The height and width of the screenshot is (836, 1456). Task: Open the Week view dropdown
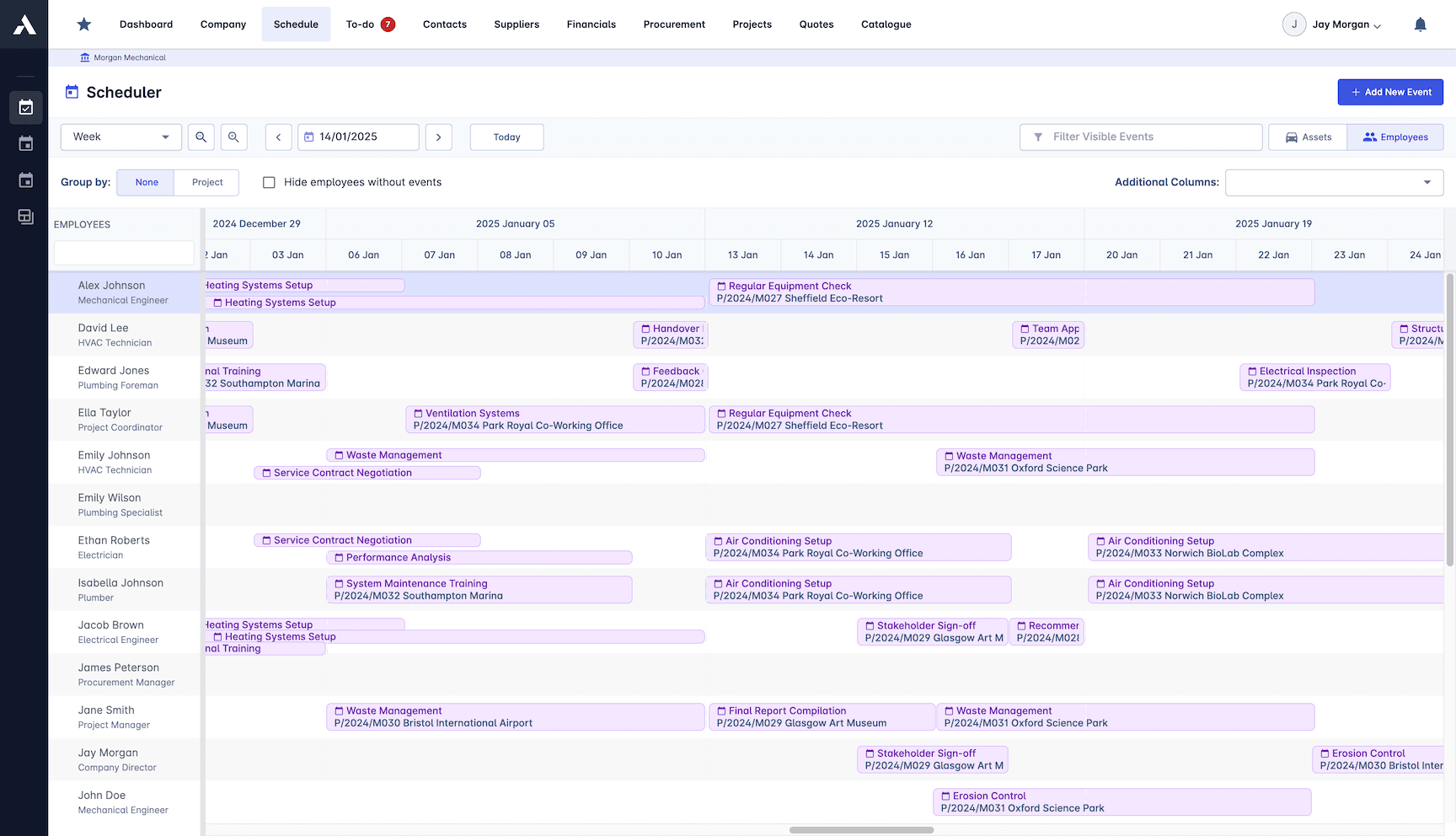[x=120, y=137]
